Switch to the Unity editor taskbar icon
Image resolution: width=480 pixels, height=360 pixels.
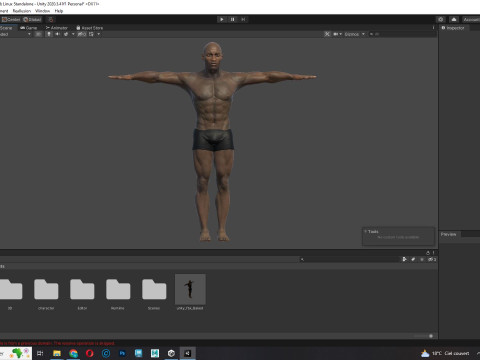pyautogui.click(x=188, y=353)
